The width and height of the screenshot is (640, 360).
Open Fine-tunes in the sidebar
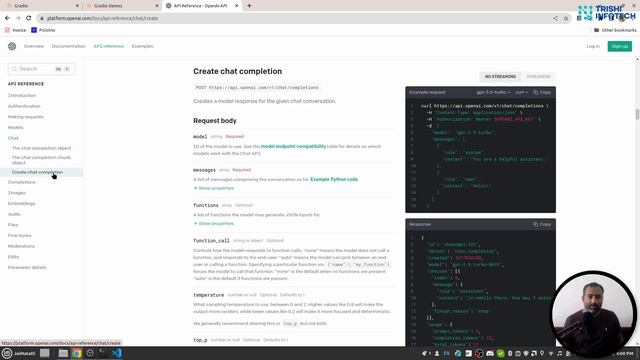pos(20,236)
